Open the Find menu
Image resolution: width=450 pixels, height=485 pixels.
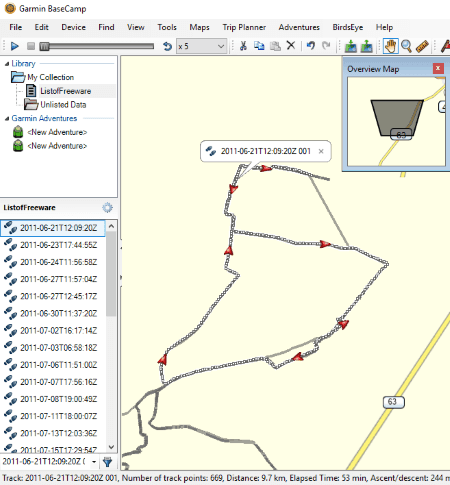(106, 27)
